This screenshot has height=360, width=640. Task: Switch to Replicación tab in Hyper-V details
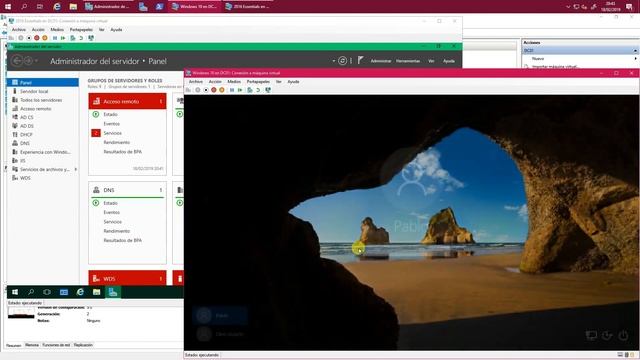[x=83, y=345]
